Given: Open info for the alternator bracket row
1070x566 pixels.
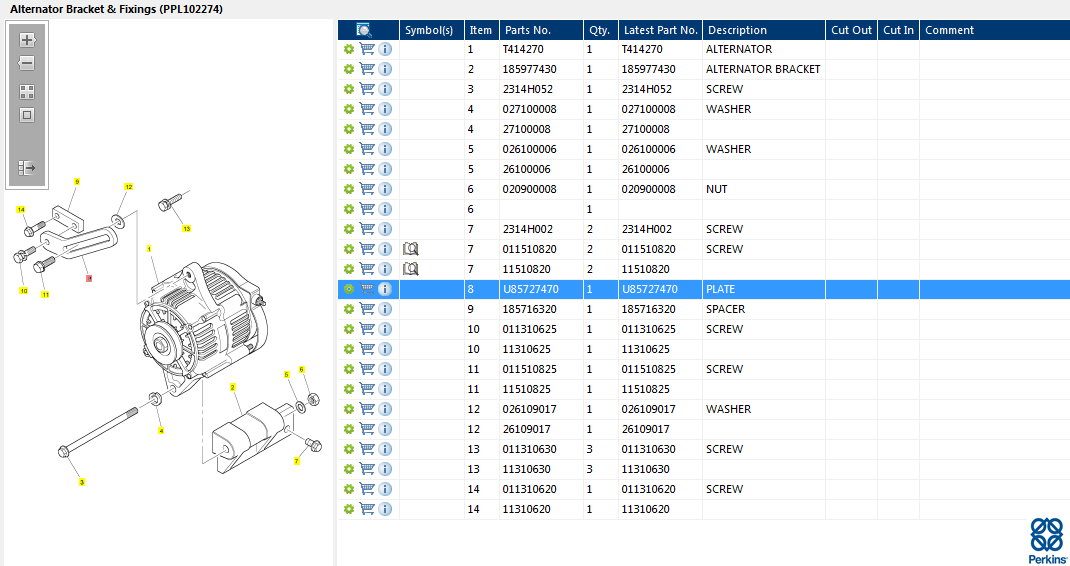Looking at the screenshot, I should pos(385,69).
